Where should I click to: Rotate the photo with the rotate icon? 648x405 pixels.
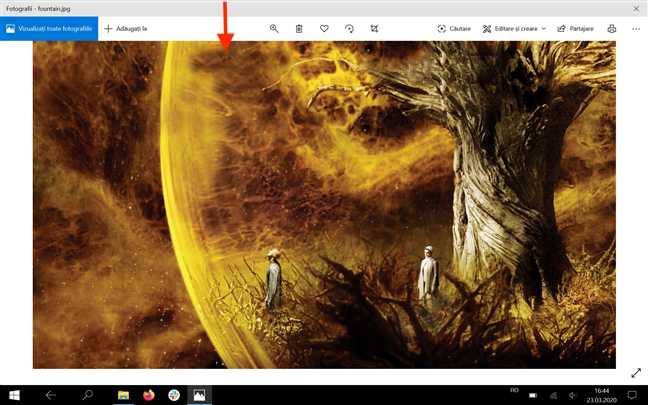tap(349, 29)
